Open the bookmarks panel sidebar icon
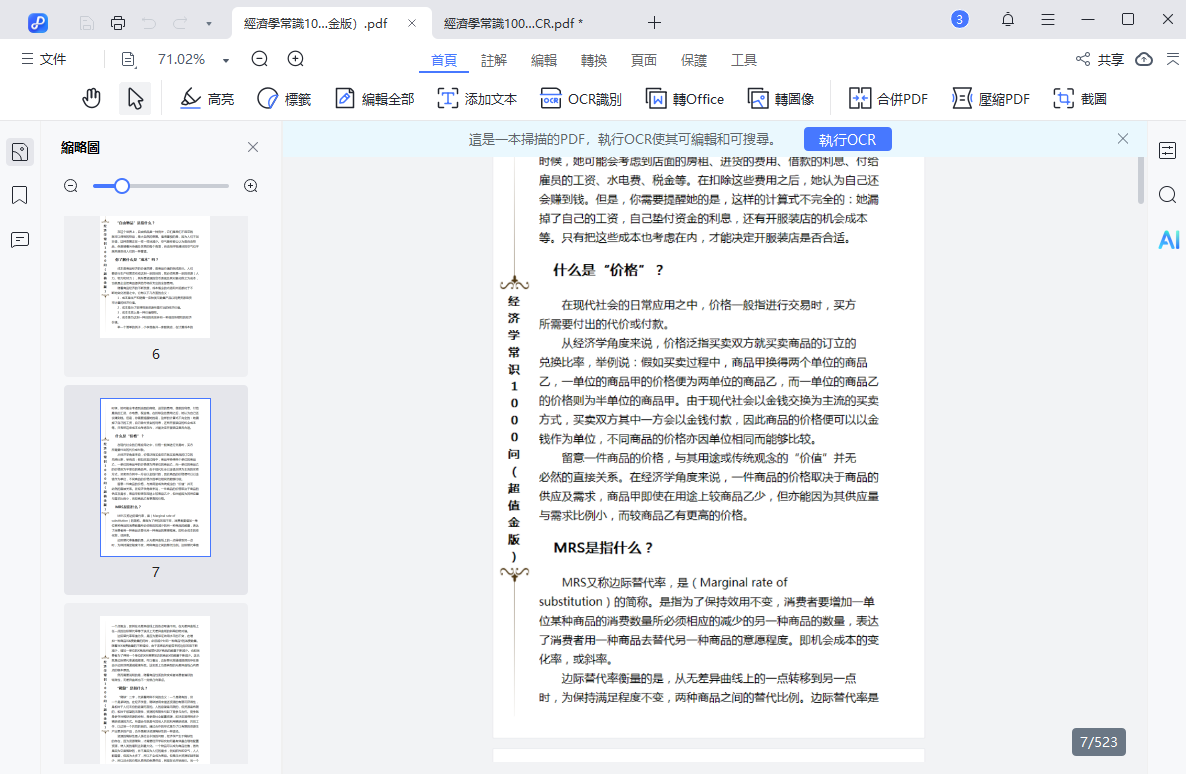The height and width of the screenshot is (774, 1186). click(x=20, y=195)
